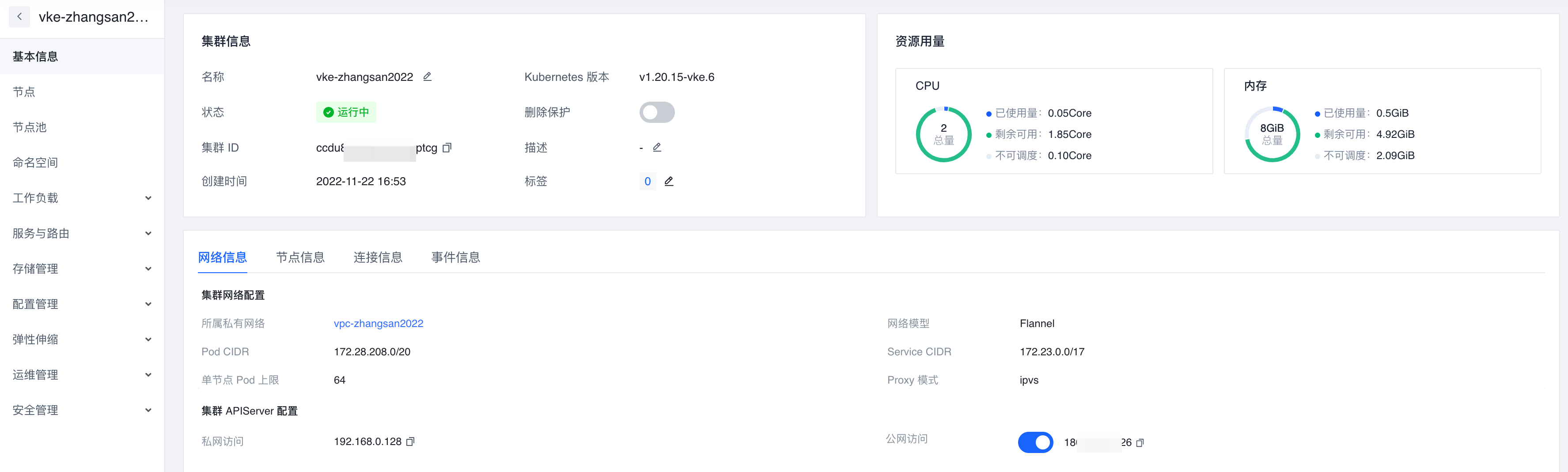The height and width of the screenshot is (472, 1568).
Task: Edit the cluster name with pencil icon
Action: tap(427, 77)
